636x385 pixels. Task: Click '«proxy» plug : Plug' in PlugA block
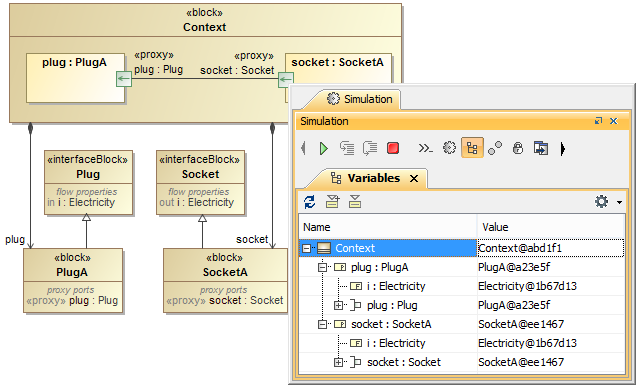pyautogui.click(x=72, y=301)
